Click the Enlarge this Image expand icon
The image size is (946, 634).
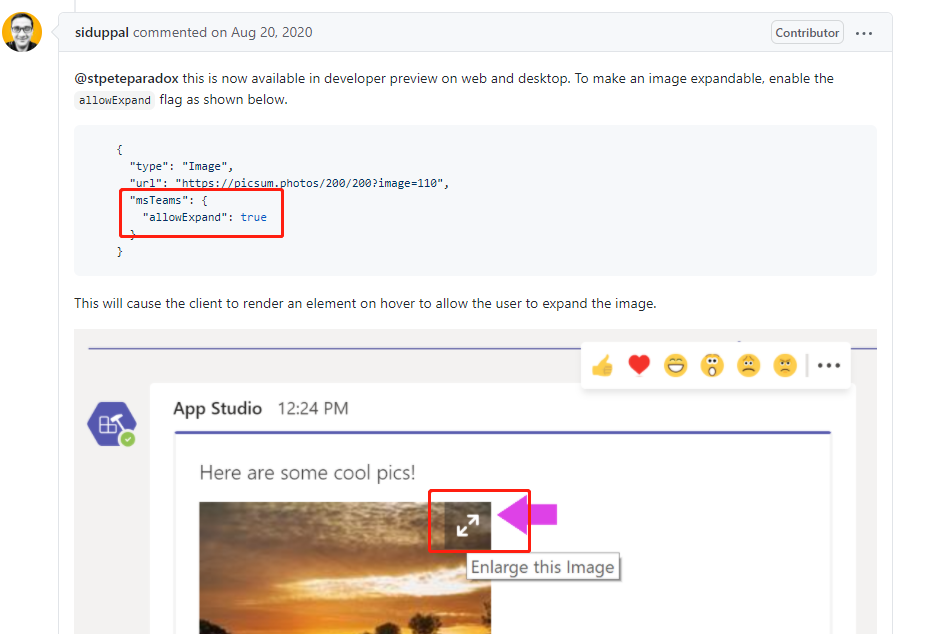[x=466, y=523]
